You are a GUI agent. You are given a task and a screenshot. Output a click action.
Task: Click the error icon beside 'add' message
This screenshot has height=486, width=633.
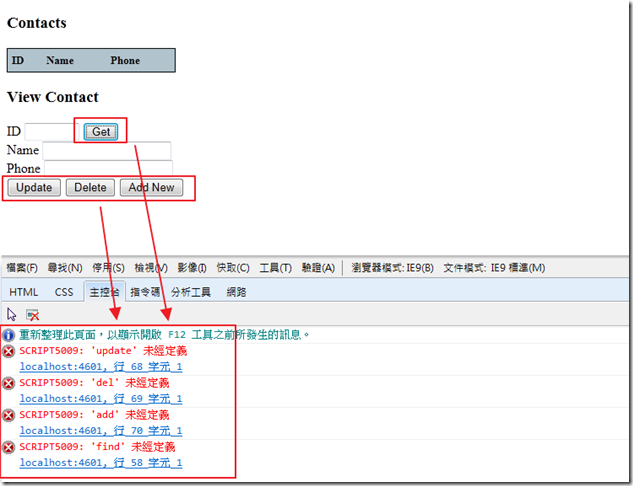tap(8, 415)
